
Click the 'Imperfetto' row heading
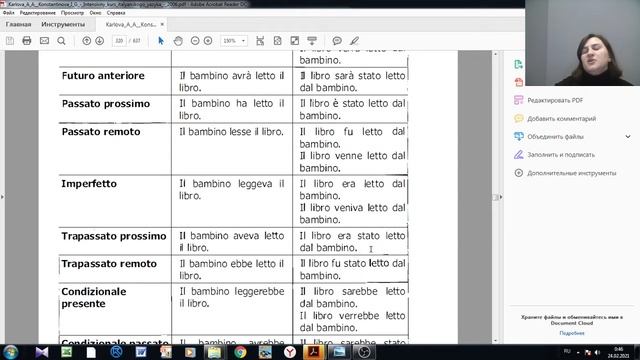89,184
